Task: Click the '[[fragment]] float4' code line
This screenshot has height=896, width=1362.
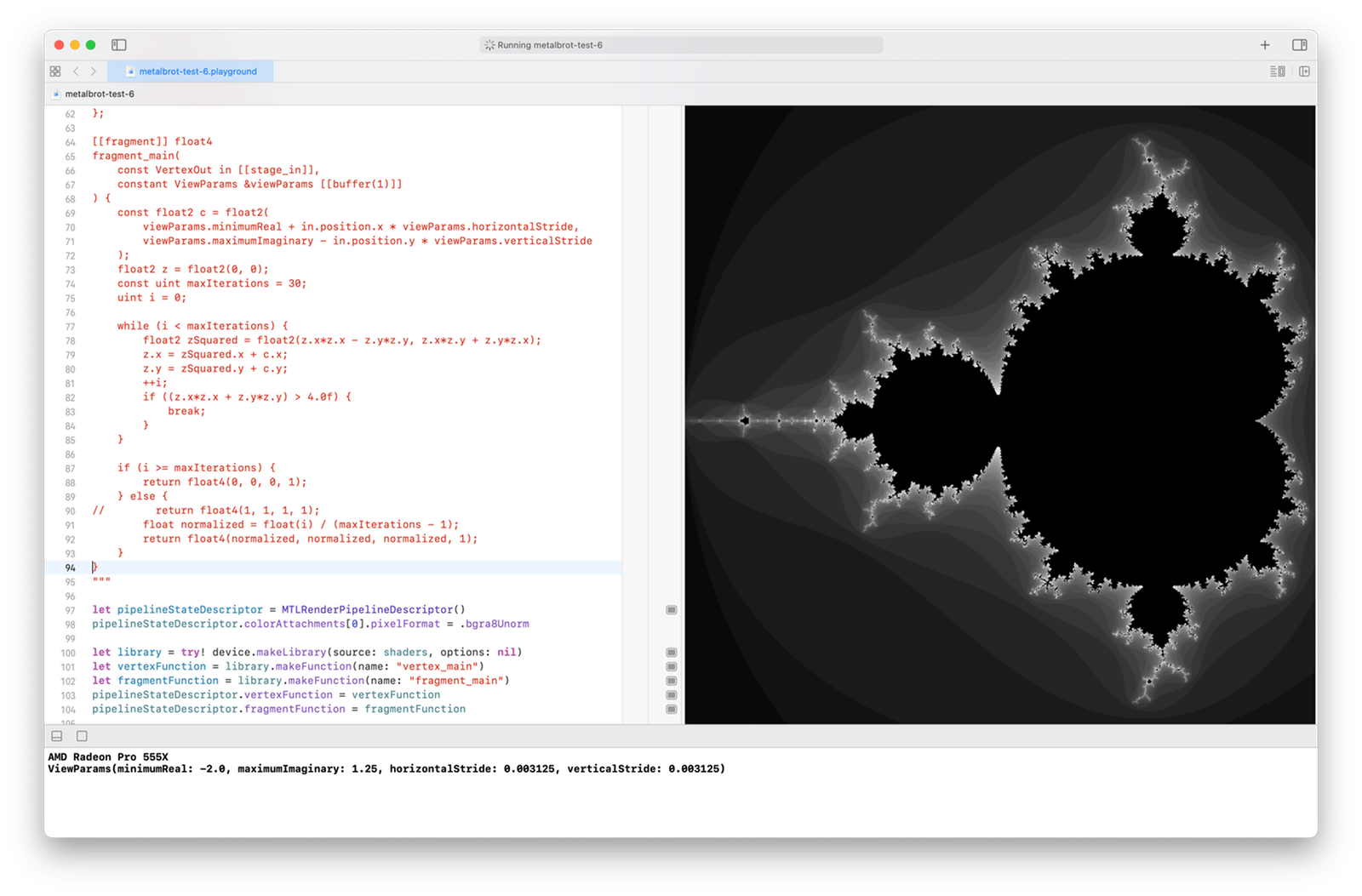Action: pos(152,142)
